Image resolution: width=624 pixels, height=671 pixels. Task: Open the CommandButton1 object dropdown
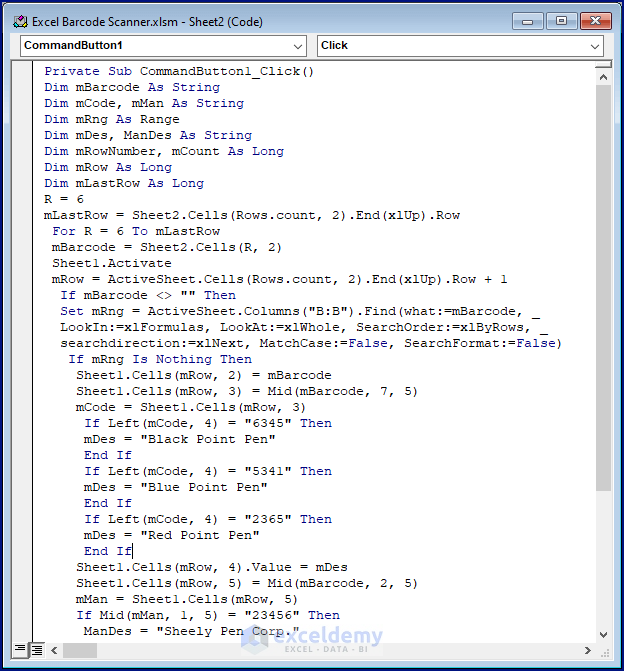point(163,46)
